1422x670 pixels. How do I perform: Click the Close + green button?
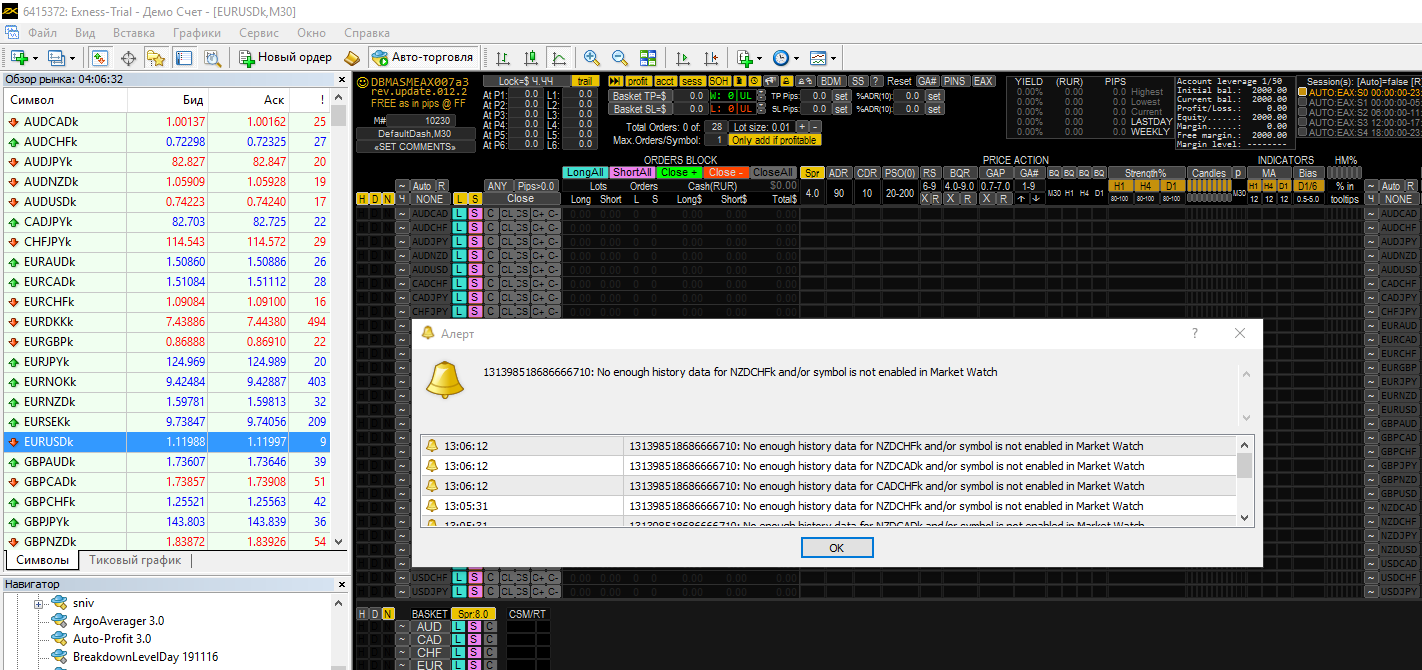coord(679,172)
